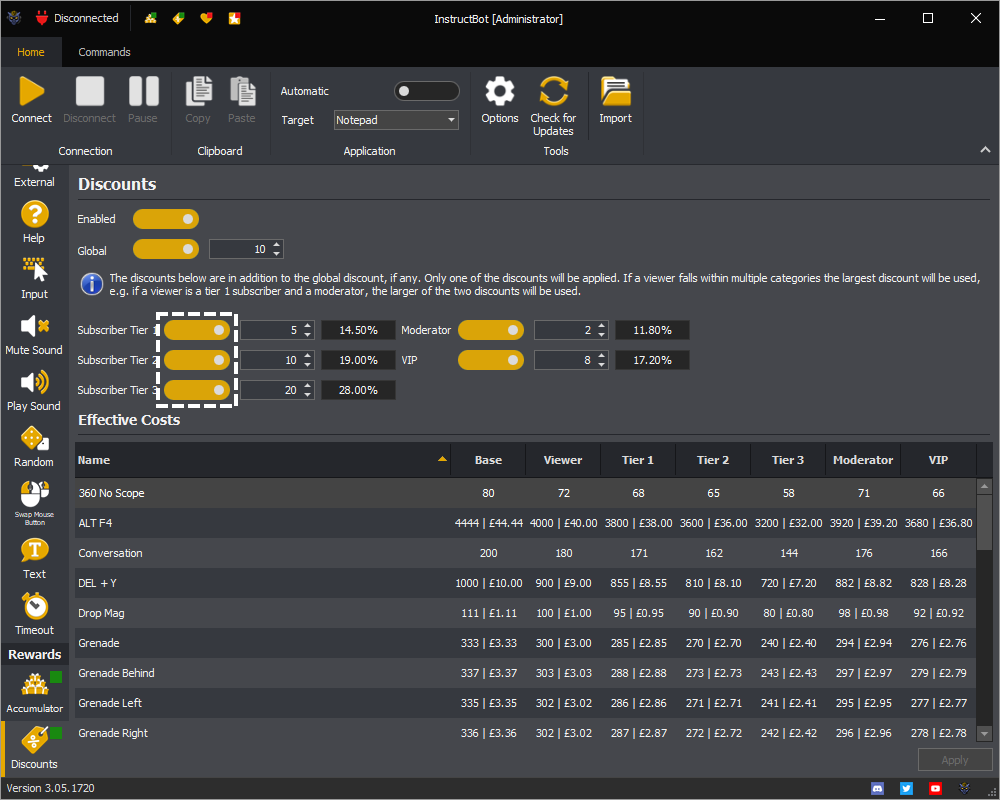Decrease VIP discount spinner
The width and height of the screenshot is (1000, 800).
click(601, 364)
